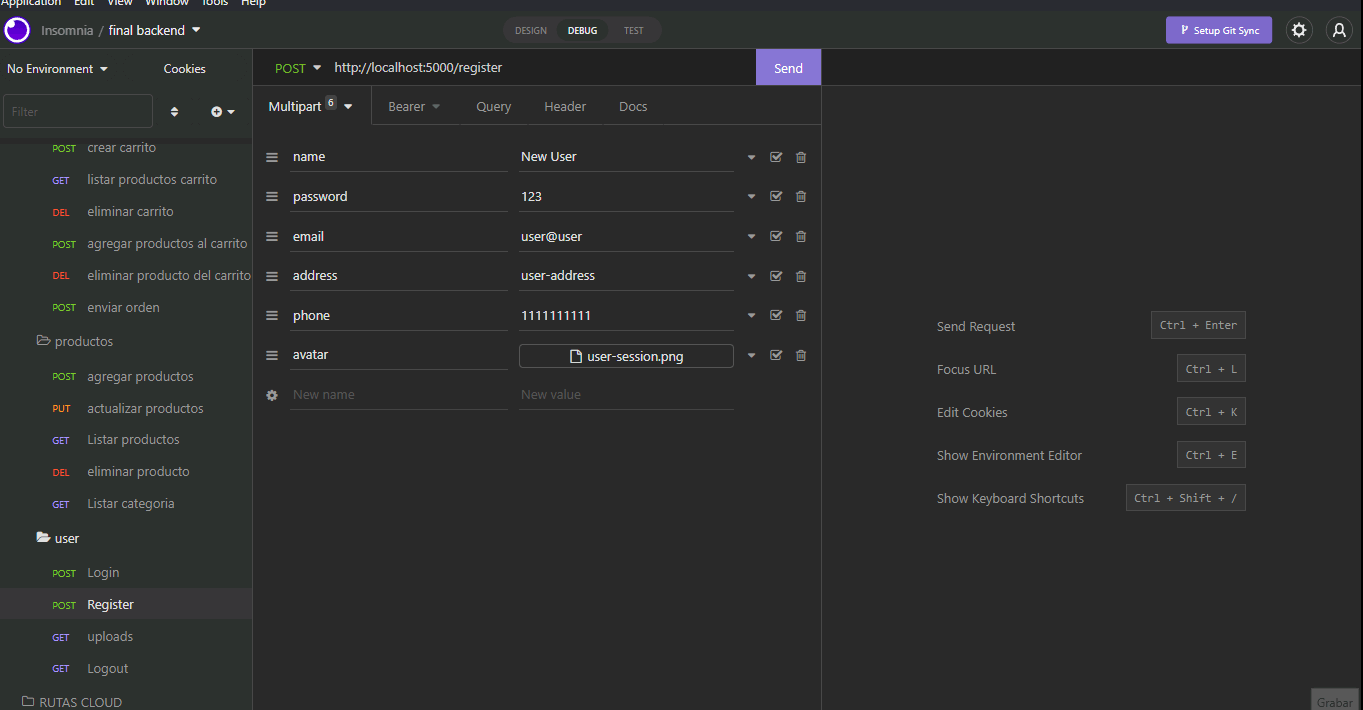Click the Setup Git Sync button
1363x710 pixels.
pos(1219,30)
